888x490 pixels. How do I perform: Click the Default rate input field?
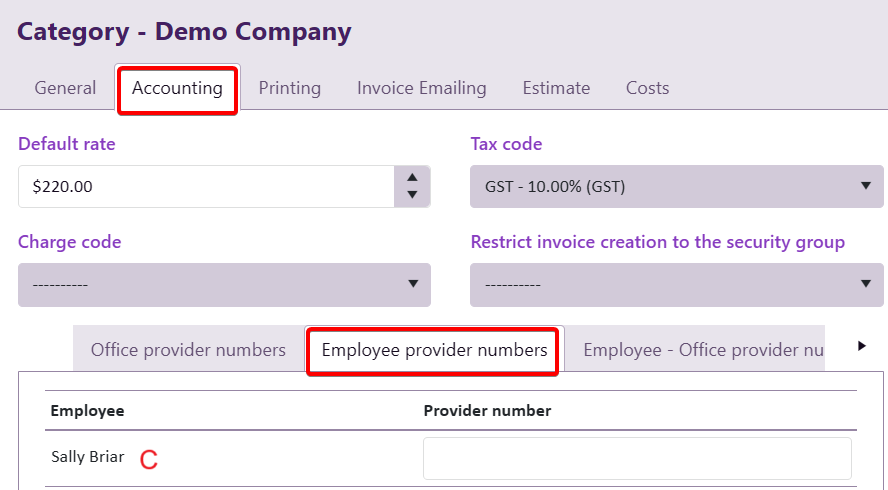pos(206,186)
